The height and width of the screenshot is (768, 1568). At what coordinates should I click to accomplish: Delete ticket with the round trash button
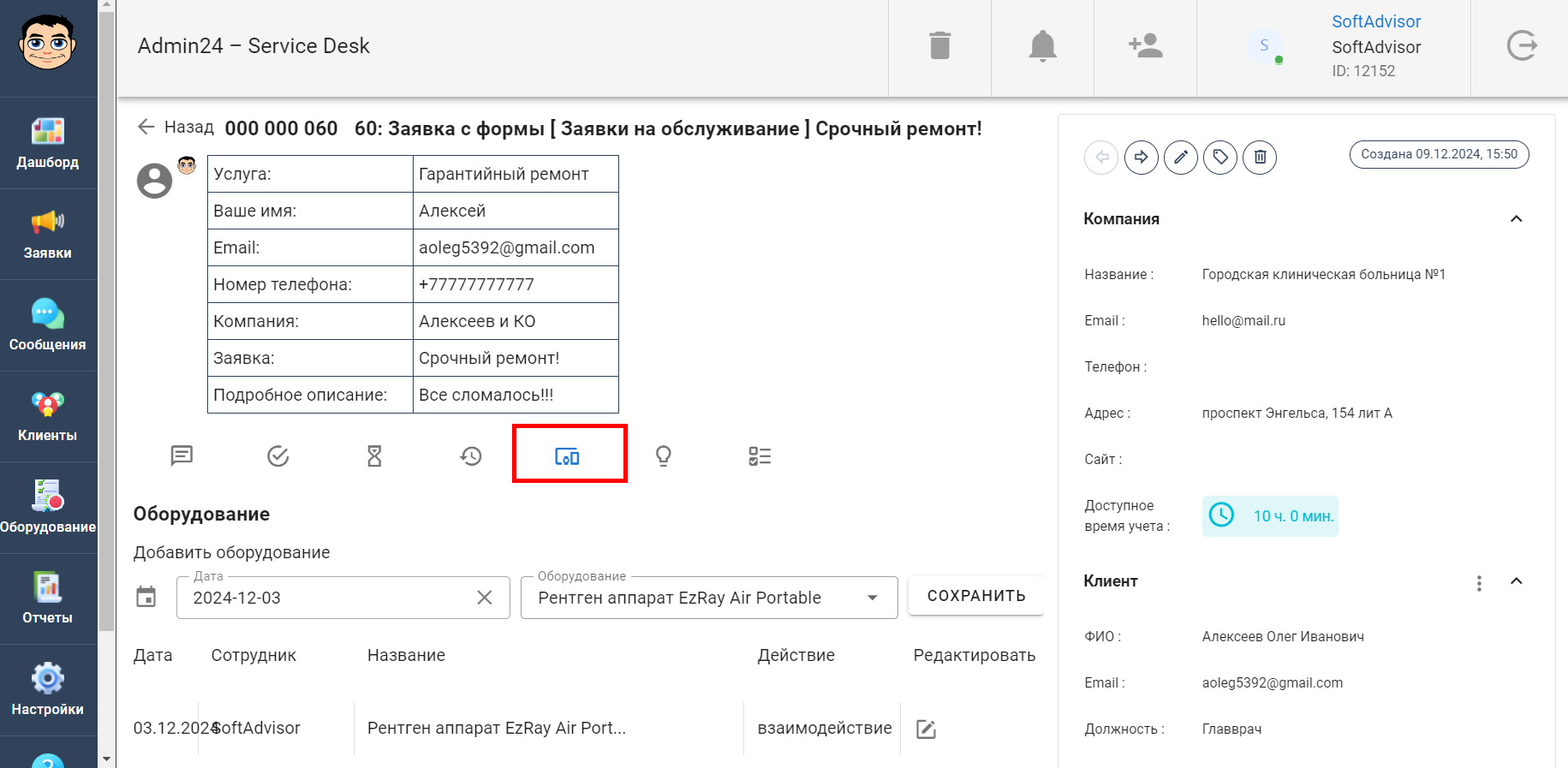click(x=1260, y=158)
